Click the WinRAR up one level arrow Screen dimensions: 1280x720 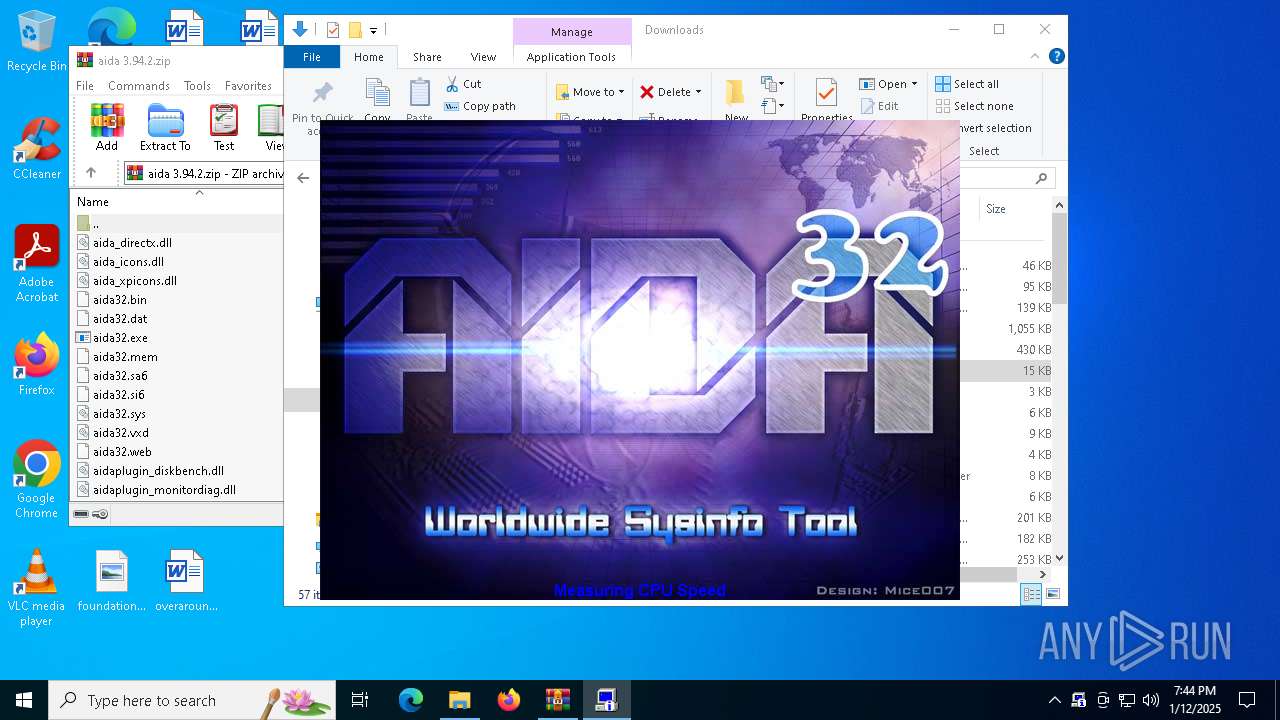click(x=90, y=173)
